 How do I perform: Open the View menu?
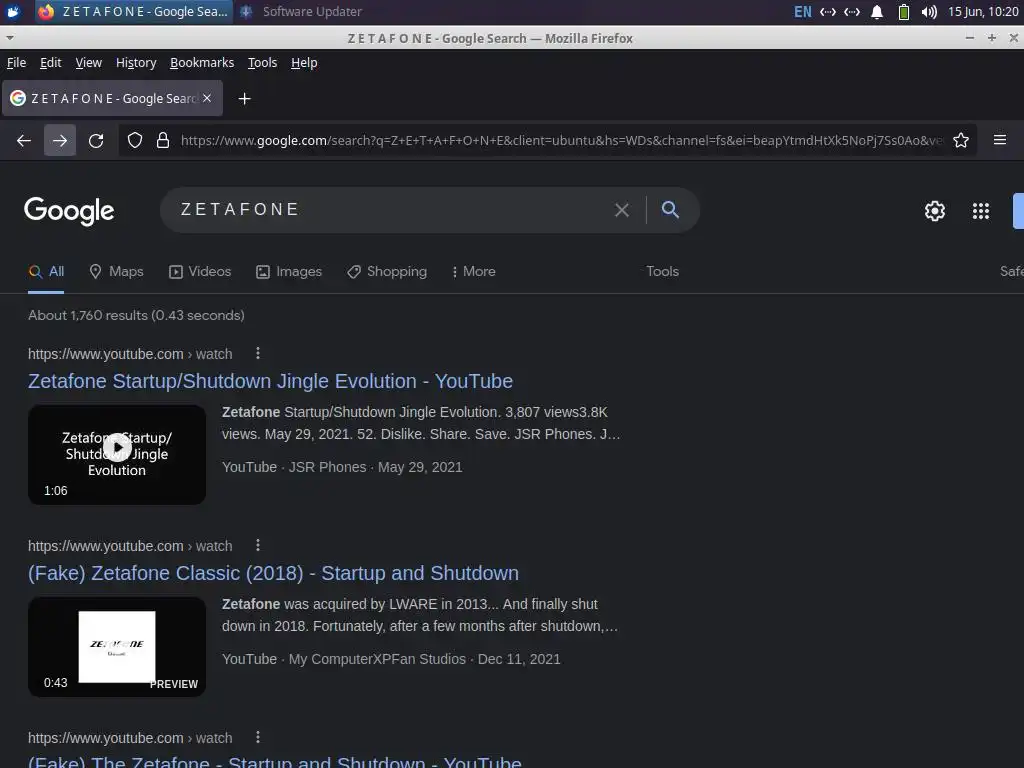pos(88,63)
